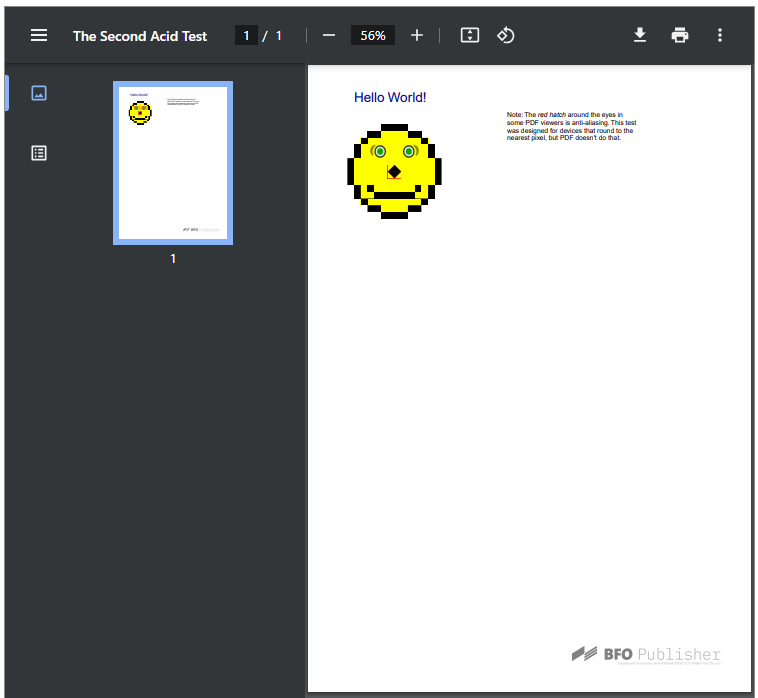
Task: Select the page 1 thumbnail
Action: click(173, 163)
